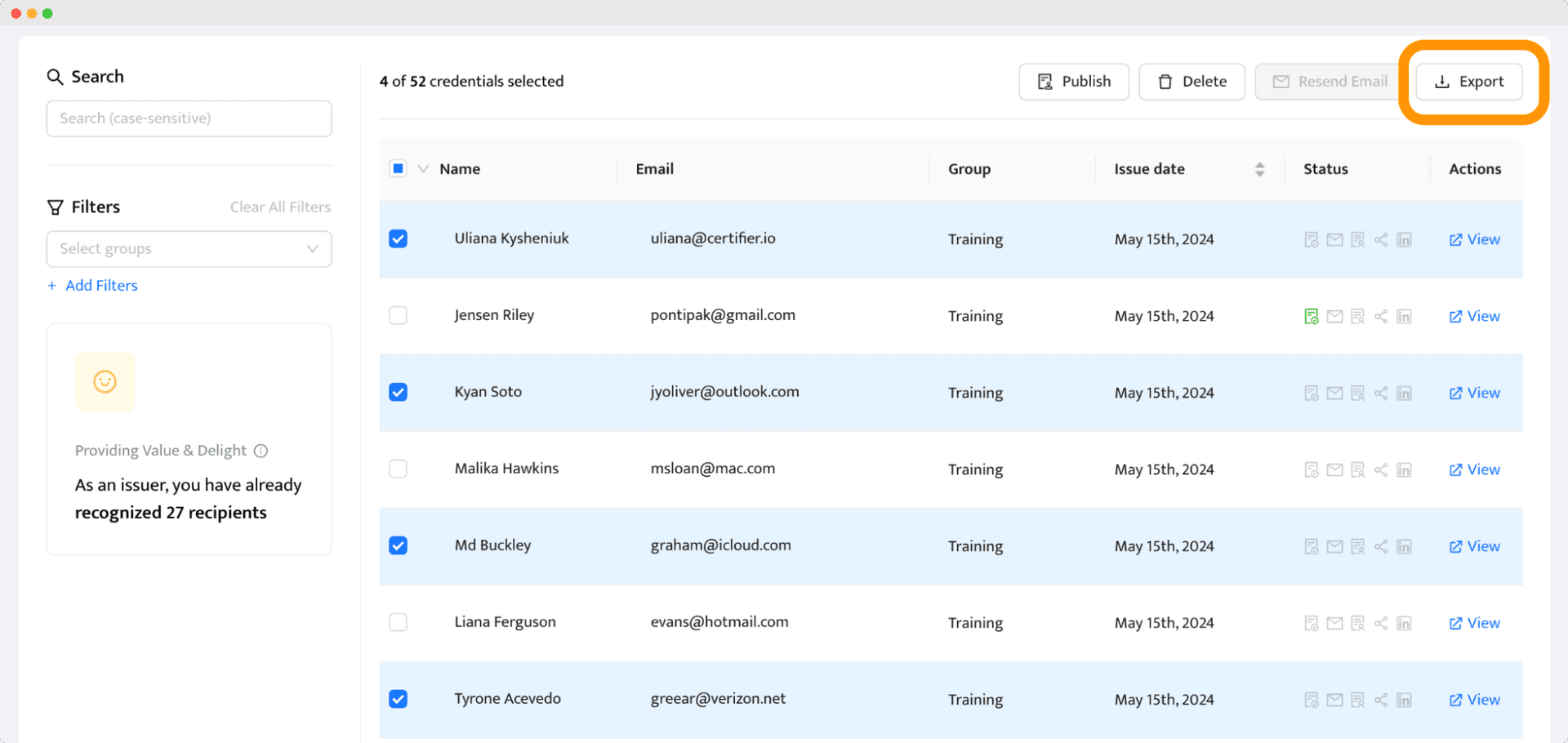This screenshot has height=743, width=1568.
Task: Click email pontipak@gmail.com
Action: [723, 315]
